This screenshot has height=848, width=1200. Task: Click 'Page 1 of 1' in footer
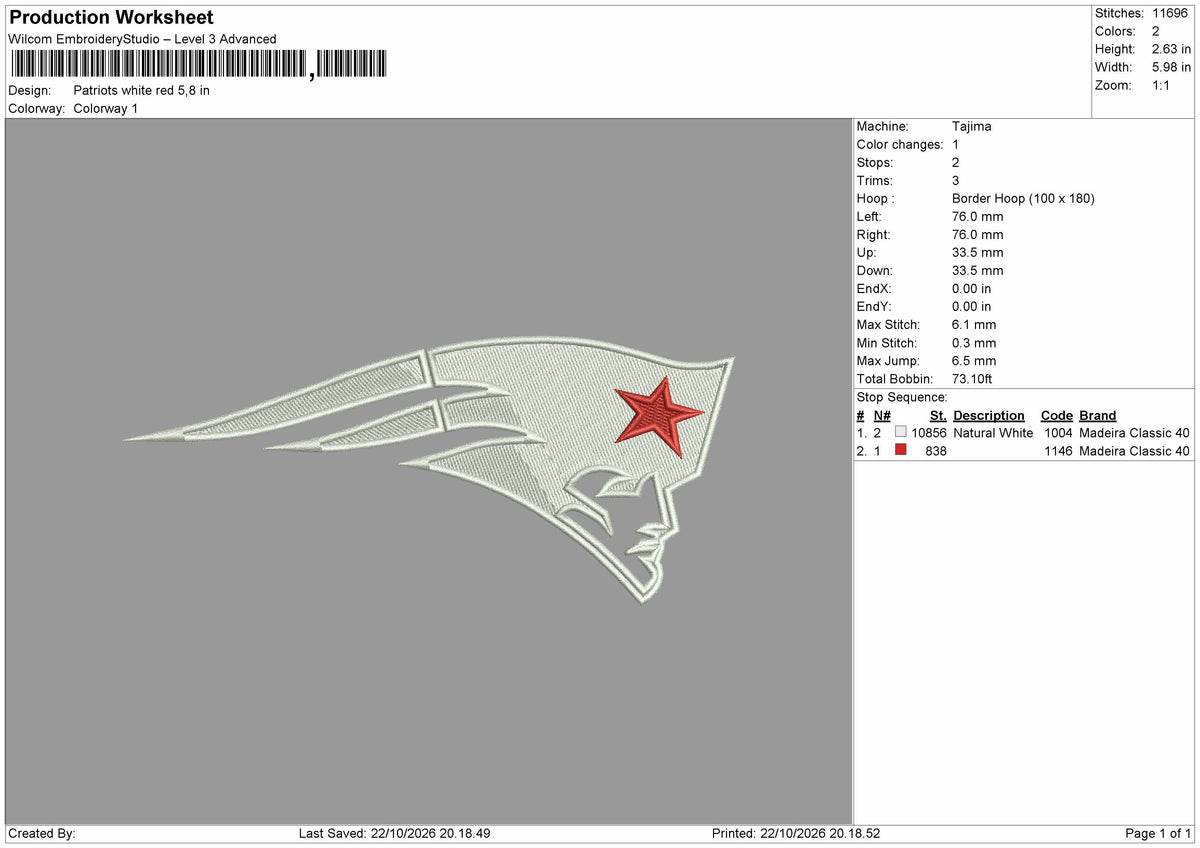[1158, 833]
